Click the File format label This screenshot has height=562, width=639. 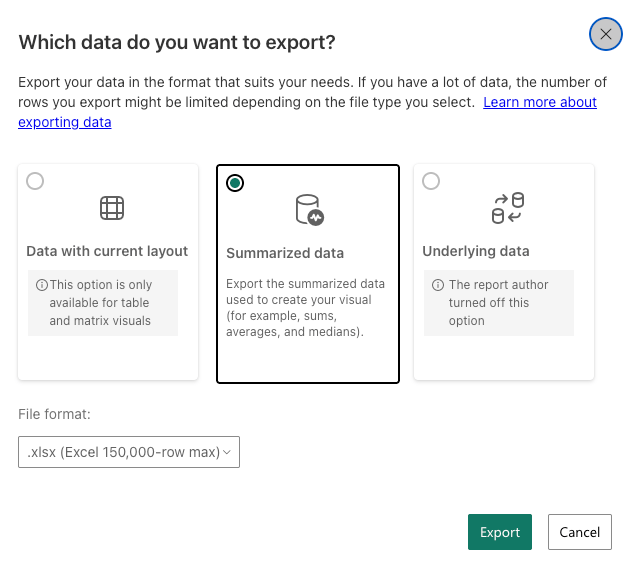54,414
